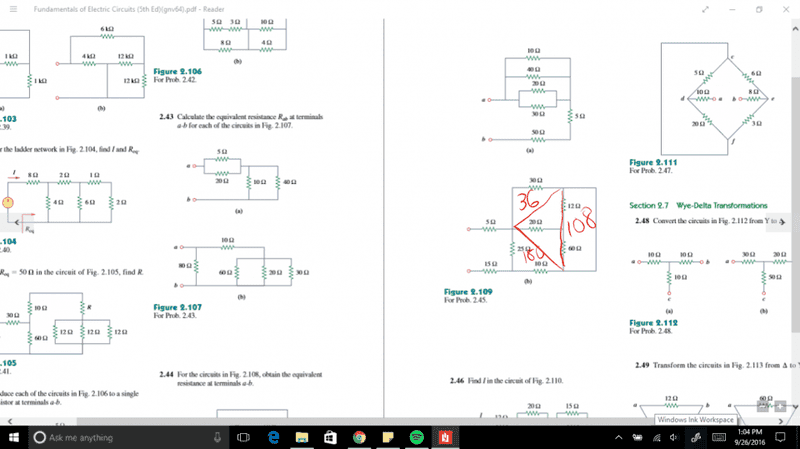Viewport: 800px width, 449px height.
Task: Open Microsoft Edge from the taskbar
Action: pyautogui.click(x=274, y=437)
